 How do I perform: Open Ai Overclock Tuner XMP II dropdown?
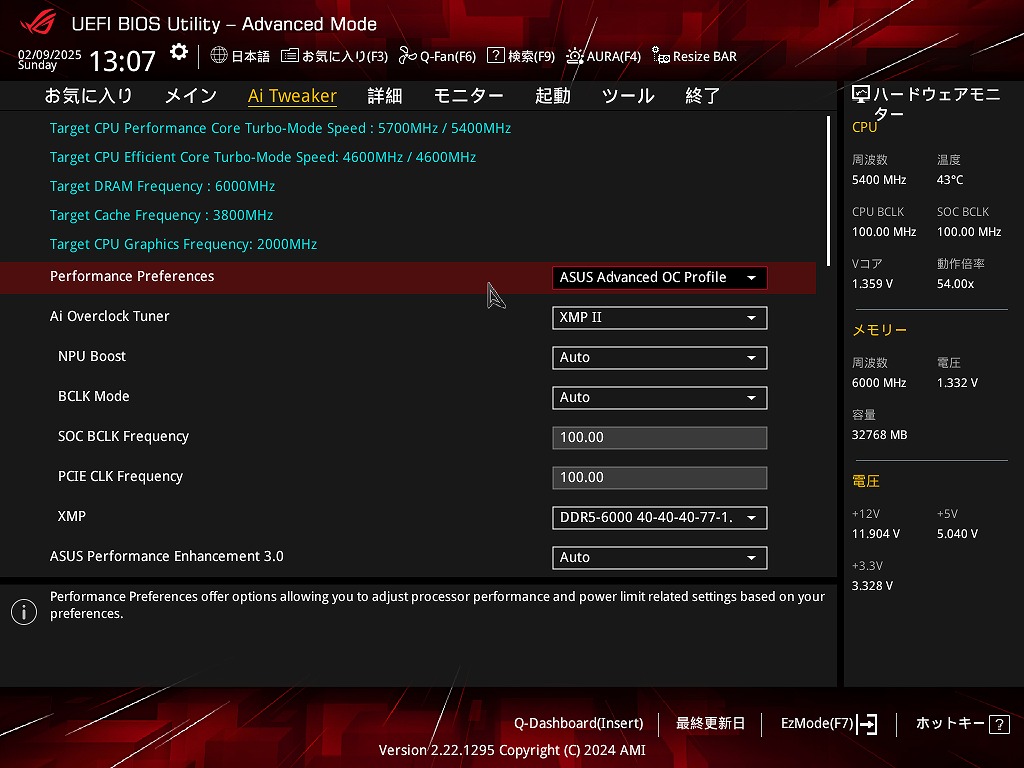point(660,317)
